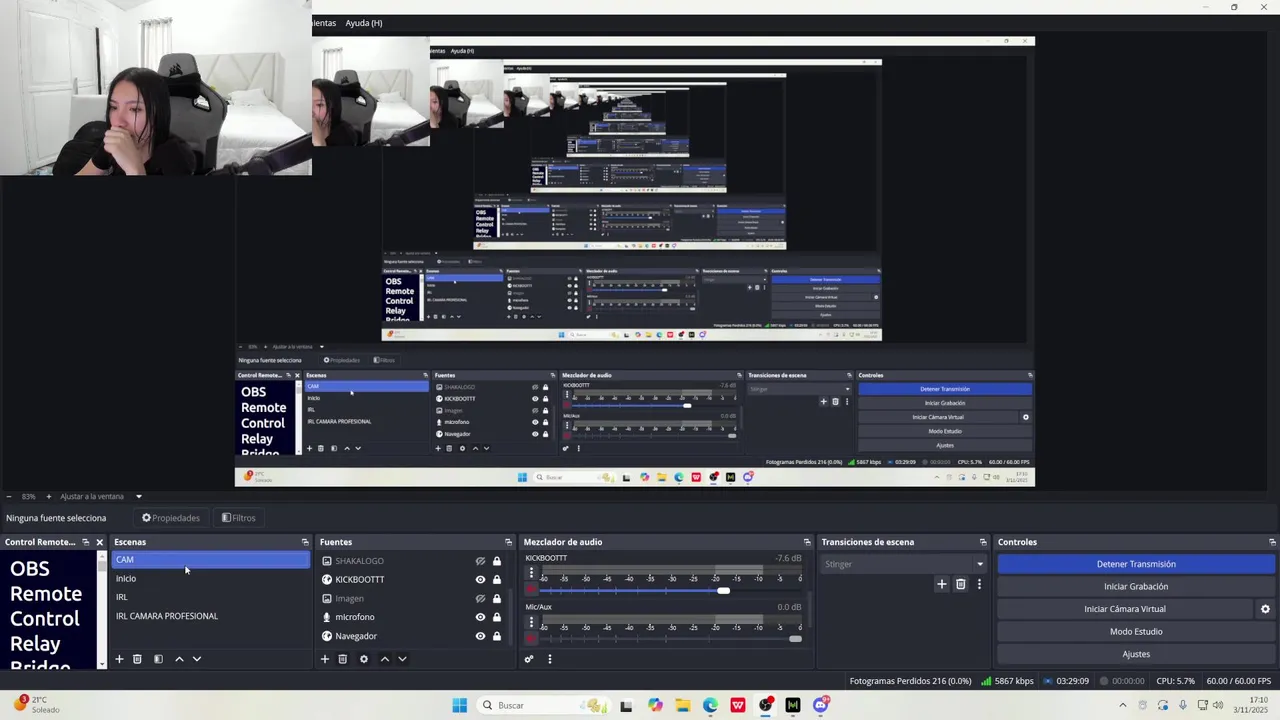Open audio mixer bottom three-dot menu

click(x=549, y=659)
